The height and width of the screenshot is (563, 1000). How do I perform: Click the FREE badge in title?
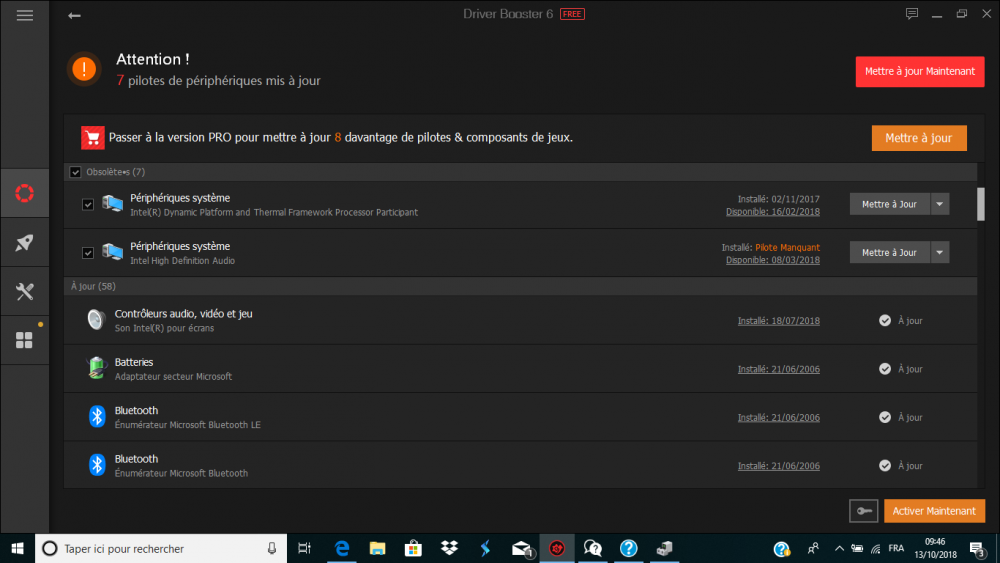coord(572,14)
